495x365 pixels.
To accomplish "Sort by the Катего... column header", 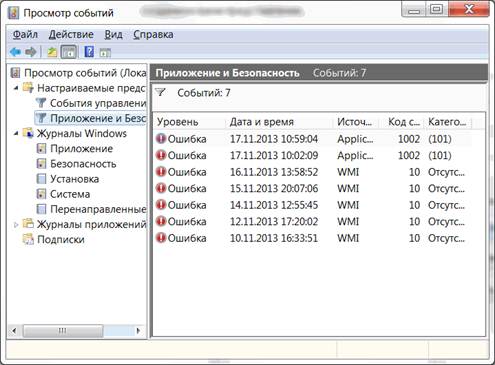I will tap(448, 122).
